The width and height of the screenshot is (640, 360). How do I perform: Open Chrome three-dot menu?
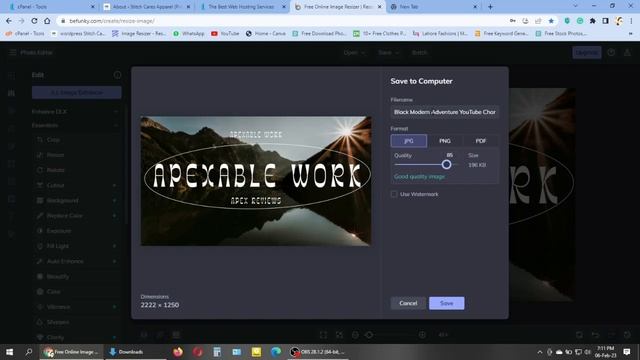pyautogui.click(x=631, y=21)
